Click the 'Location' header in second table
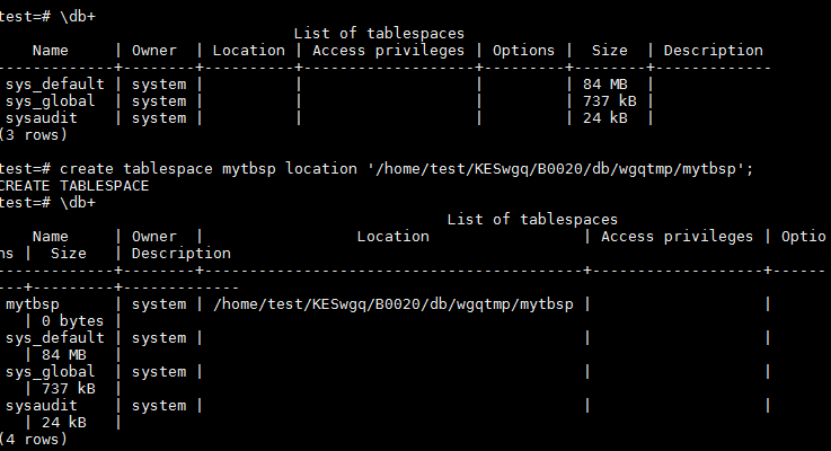 click(x=392, y=236)
